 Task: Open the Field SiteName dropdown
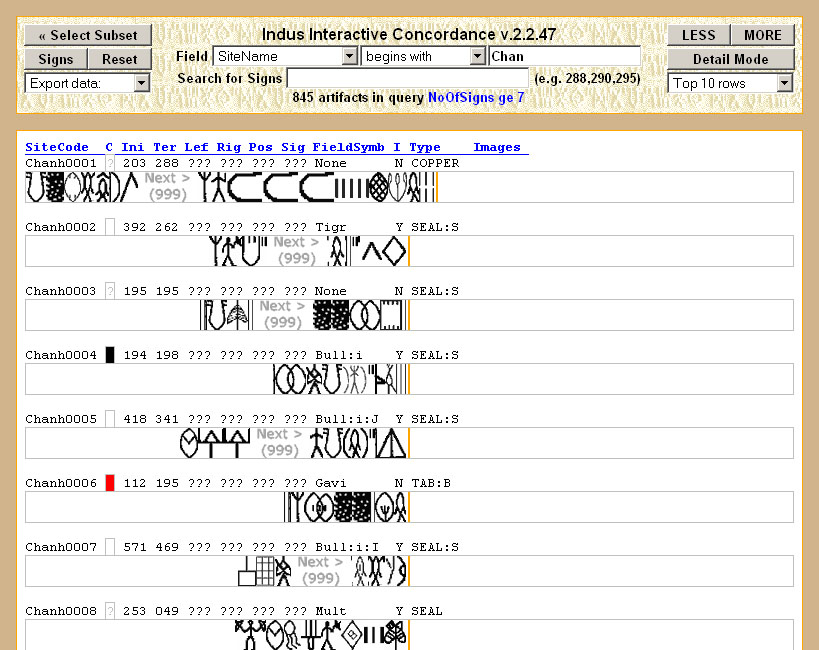click(x=285, y=56)
